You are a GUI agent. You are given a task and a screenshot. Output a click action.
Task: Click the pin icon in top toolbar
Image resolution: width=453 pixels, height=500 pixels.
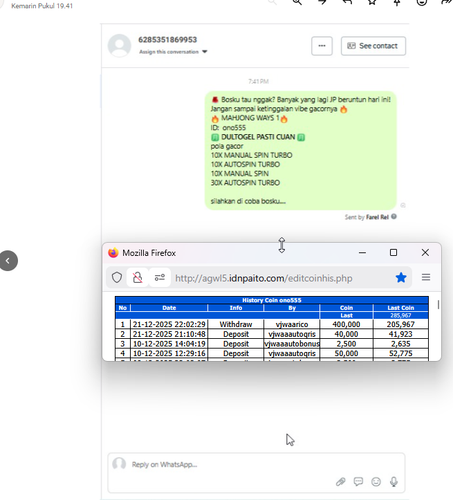(397, 2)
